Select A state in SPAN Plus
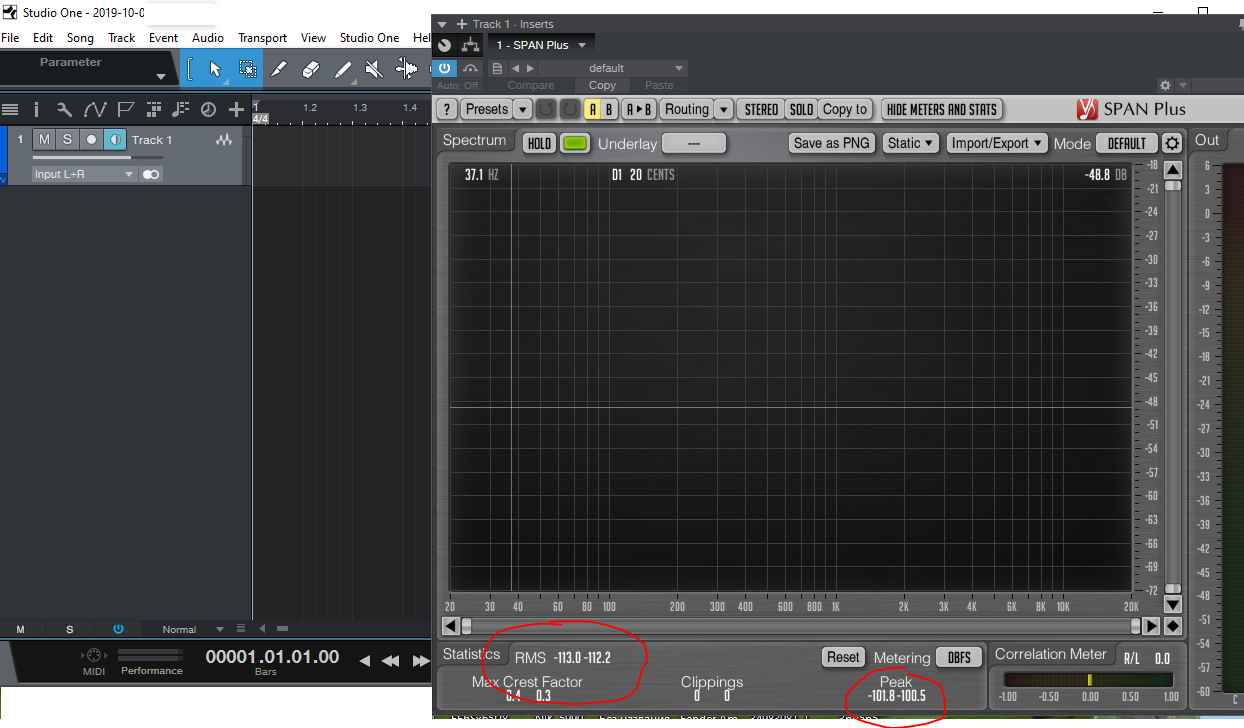 (593, 109)
